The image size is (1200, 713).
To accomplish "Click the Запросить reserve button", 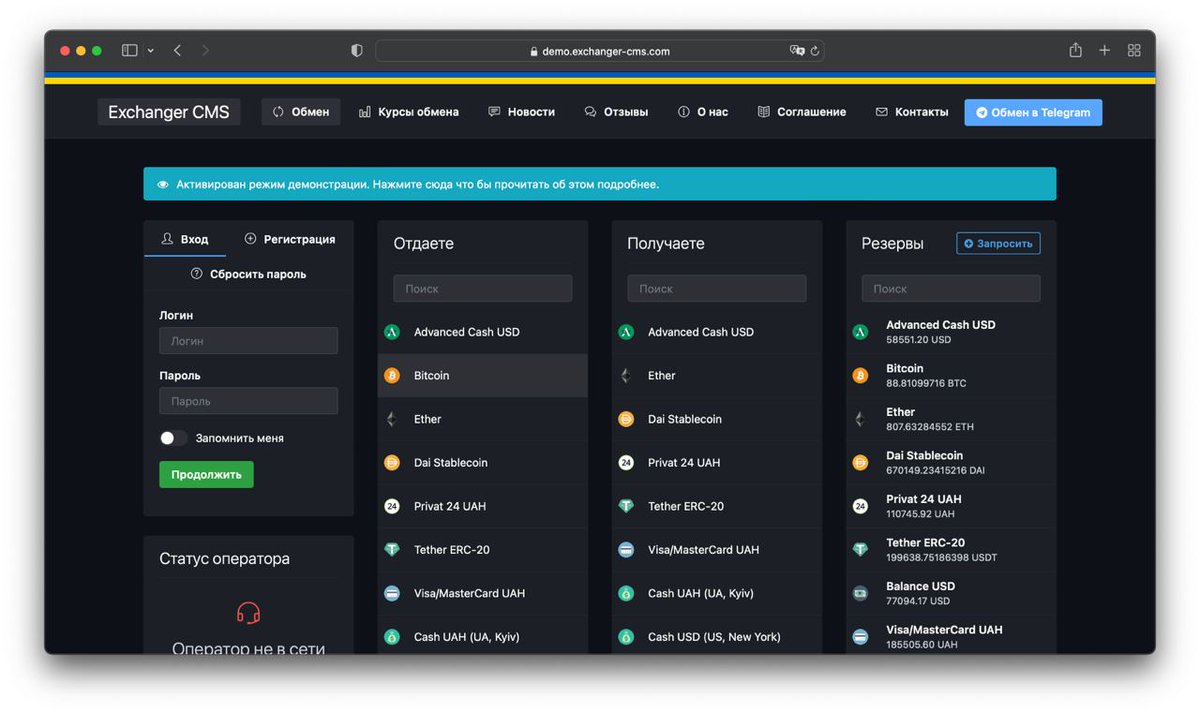I will pos(998,243).
